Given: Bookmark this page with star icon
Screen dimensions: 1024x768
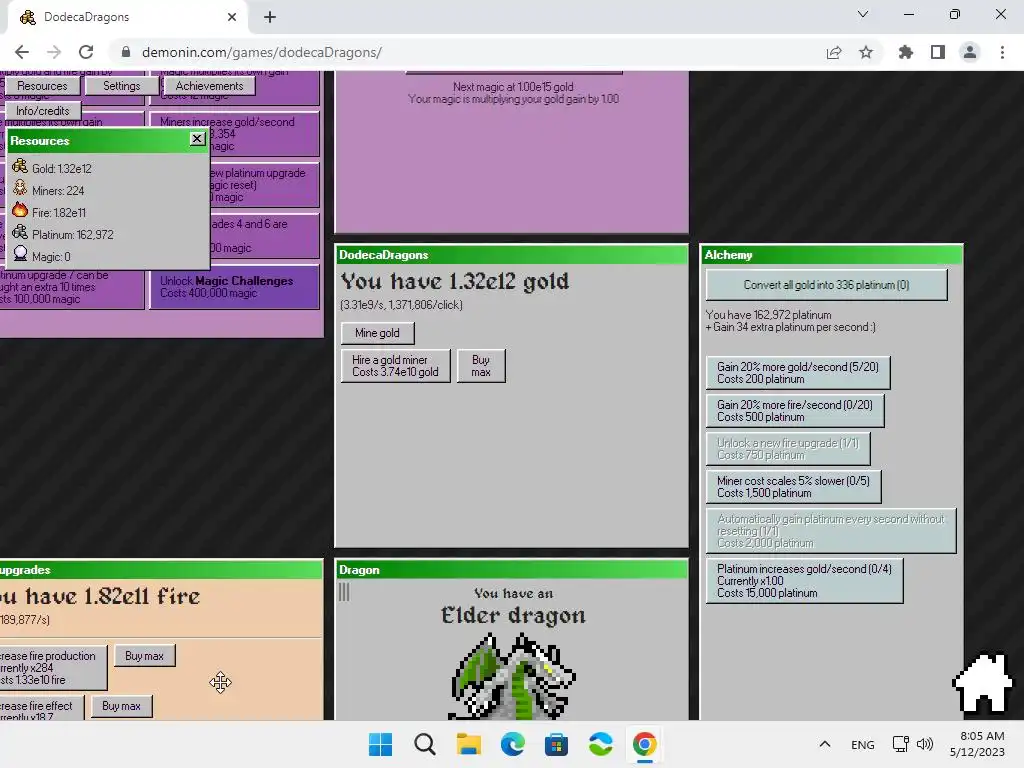Looking at the screenshot, I should click(x=866, y=52).
